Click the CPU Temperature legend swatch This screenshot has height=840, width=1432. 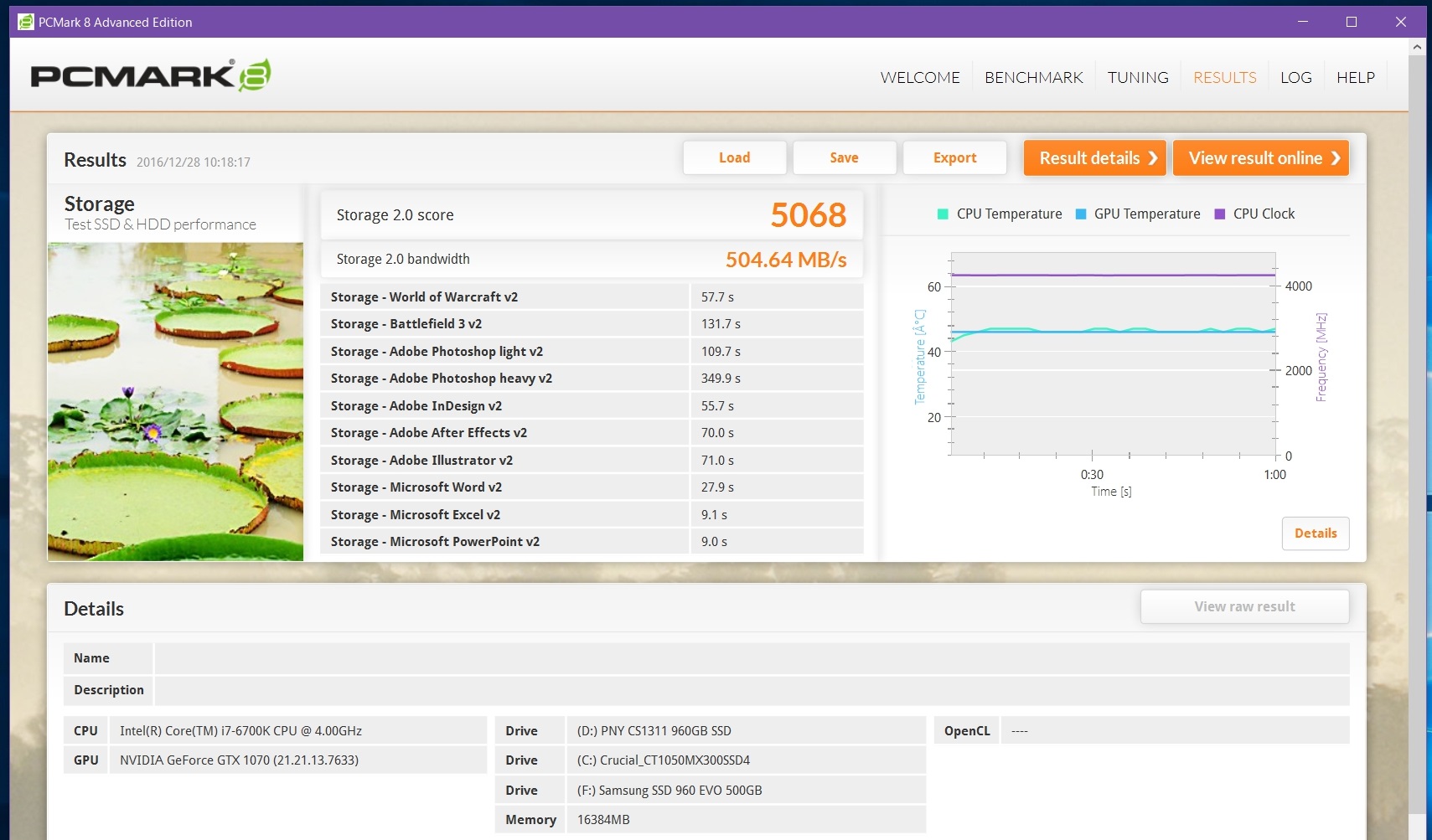click(943, 214)
